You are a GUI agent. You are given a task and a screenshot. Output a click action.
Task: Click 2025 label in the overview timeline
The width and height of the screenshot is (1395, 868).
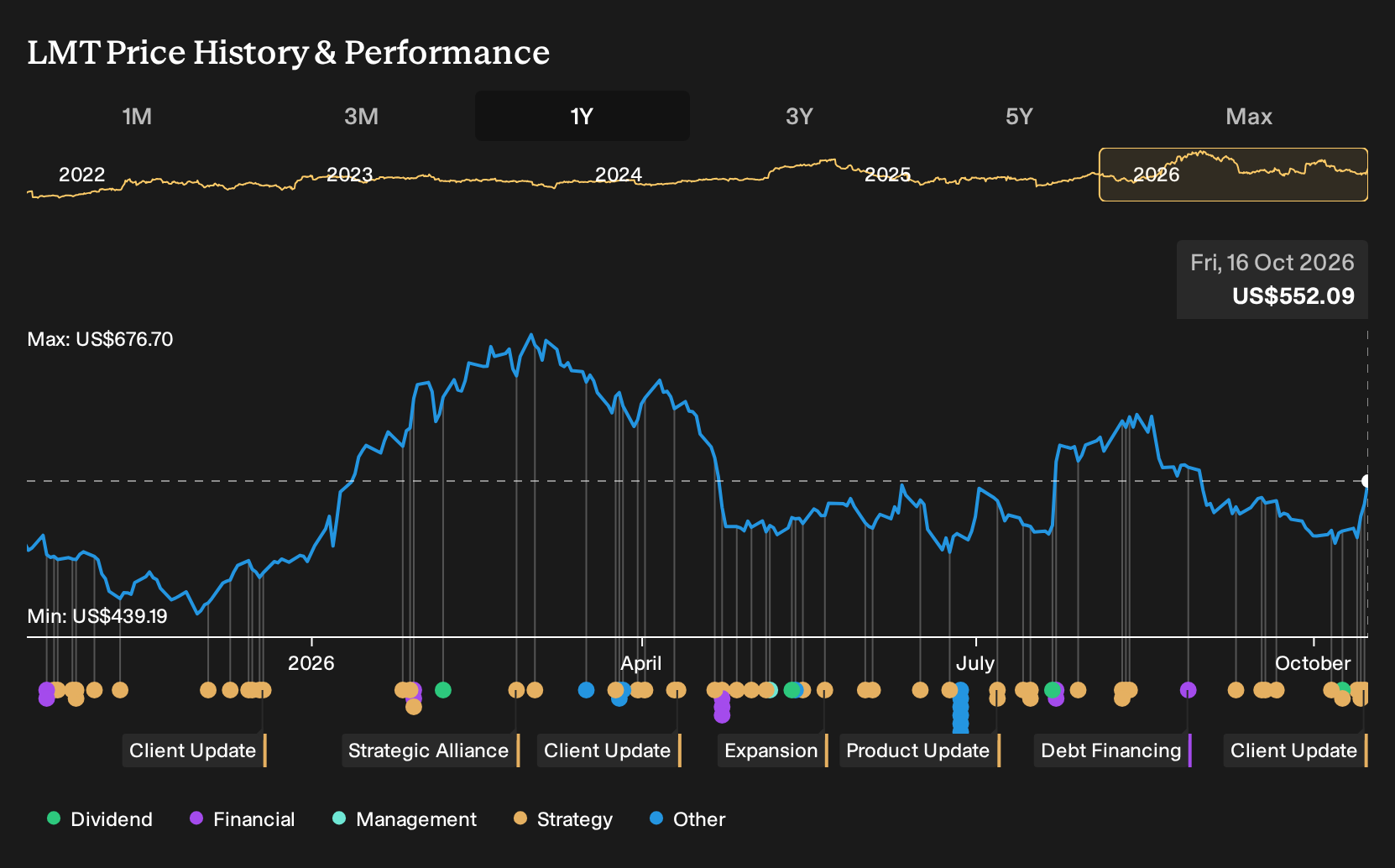tap(888, 175)
